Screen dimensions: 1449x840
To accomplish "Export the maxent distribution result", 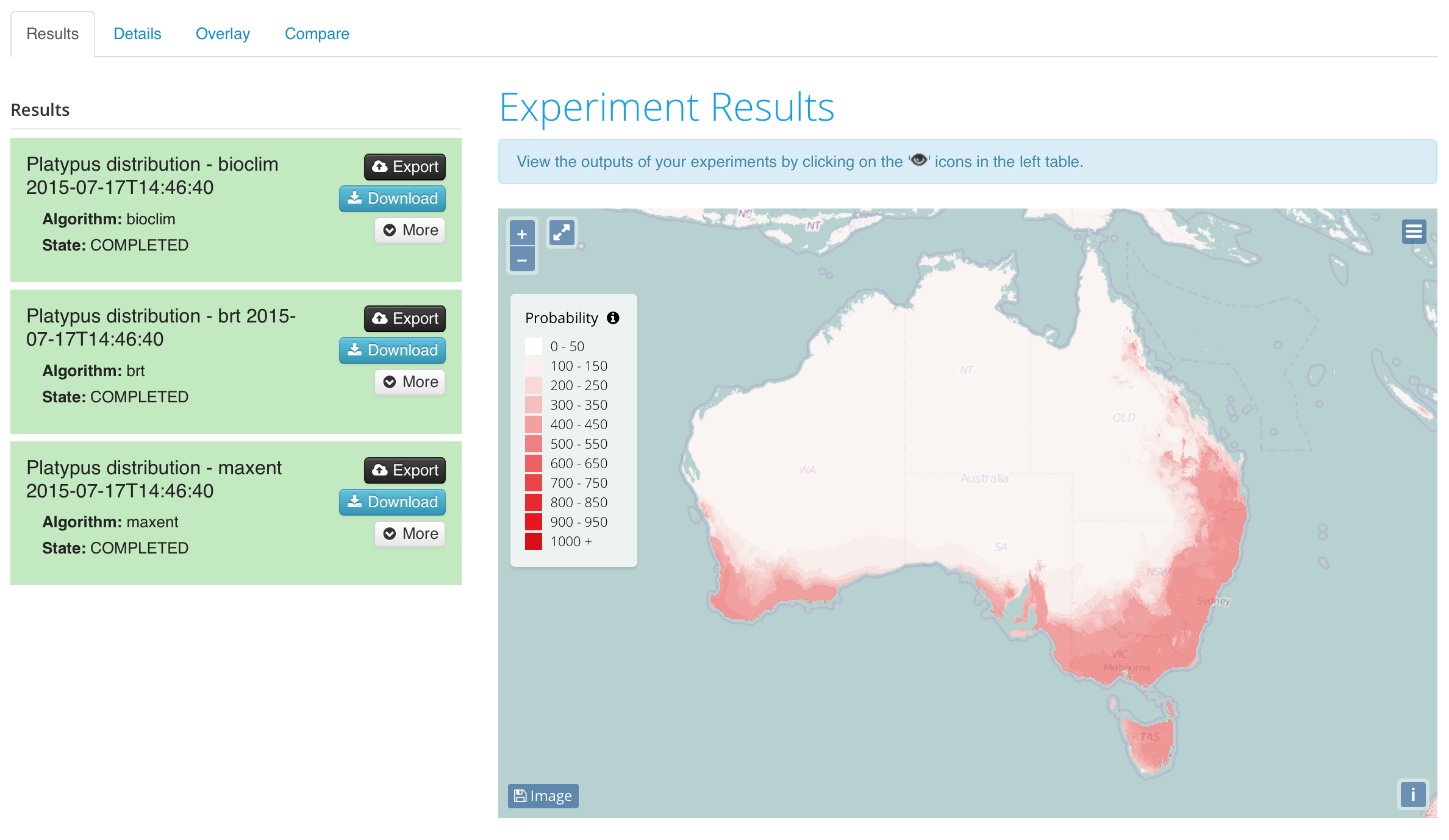I will (x=405, y=470).
